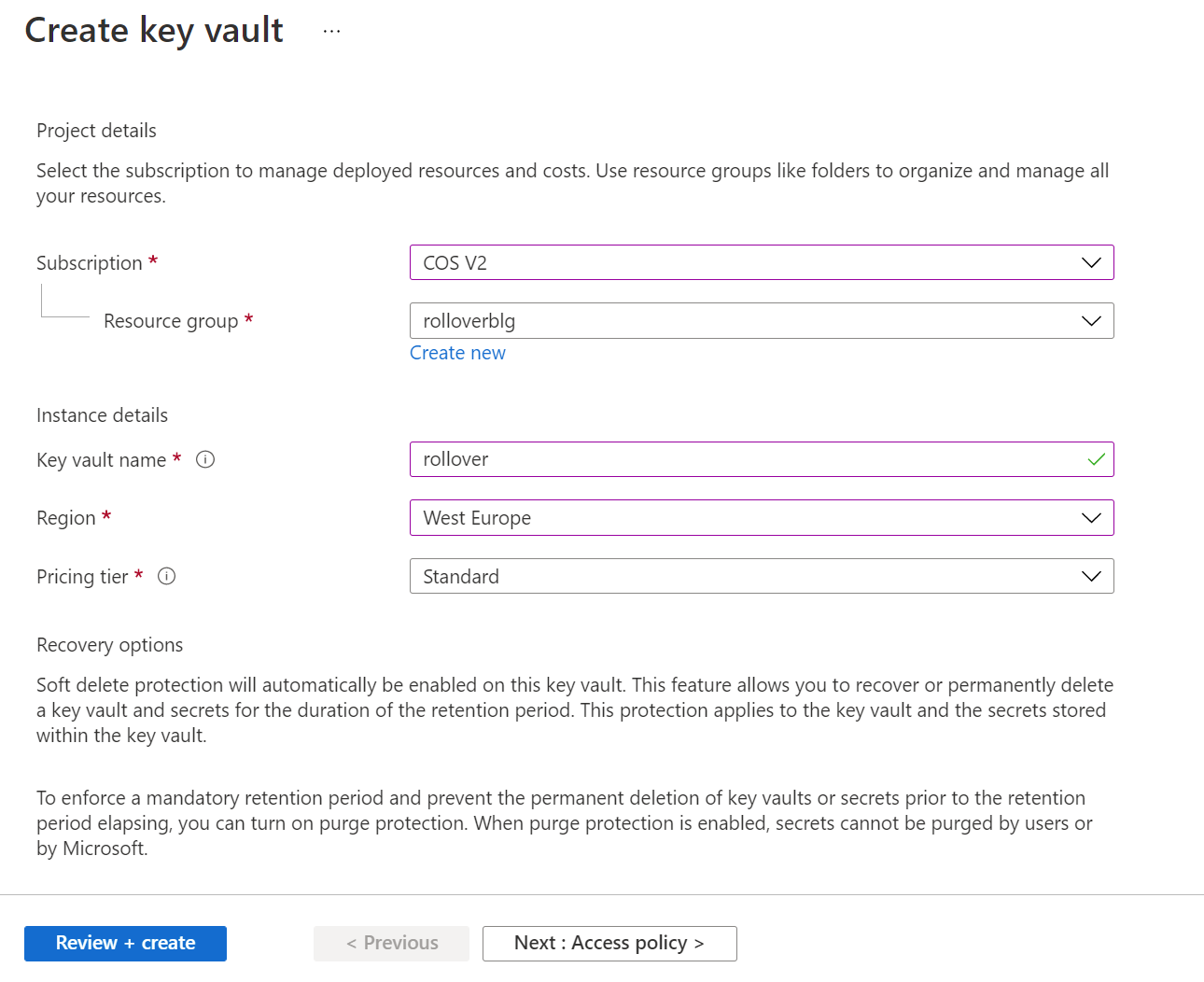Focus the Key vault name text field
Image resolution: width=1204 pixels, height=982 pixels.
coord(737,459)
